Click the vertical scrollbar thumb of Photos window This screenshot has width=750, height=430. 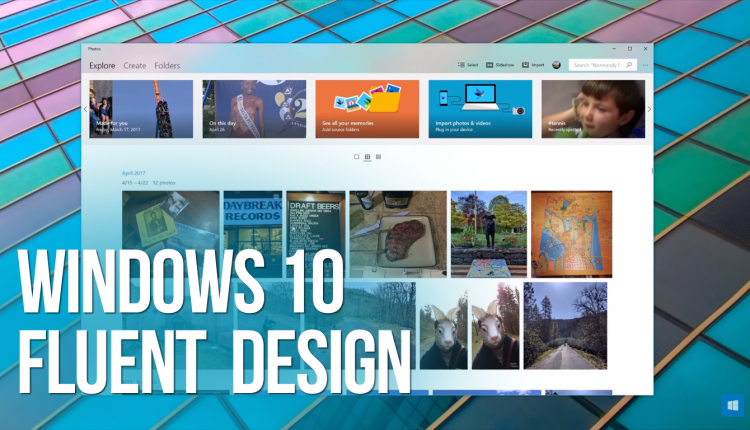coord(652,171)
